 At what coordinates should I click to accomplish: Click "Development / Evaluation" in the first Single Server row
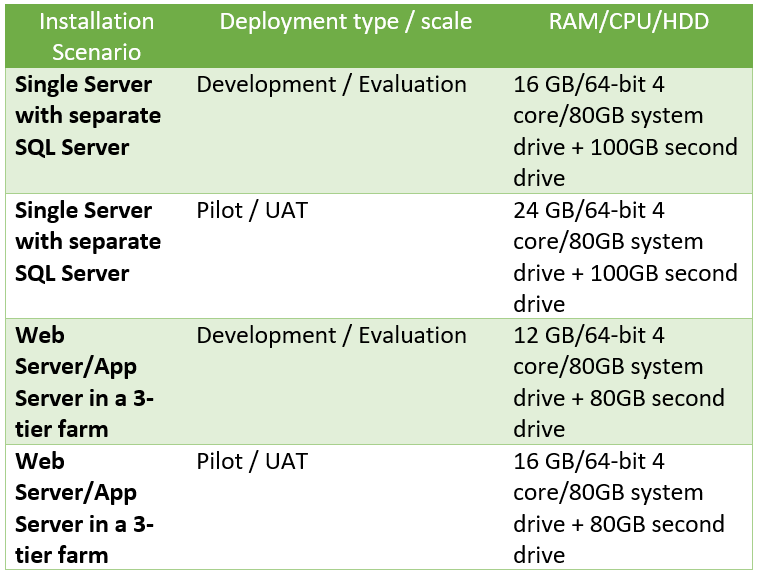tap(331, 84)
